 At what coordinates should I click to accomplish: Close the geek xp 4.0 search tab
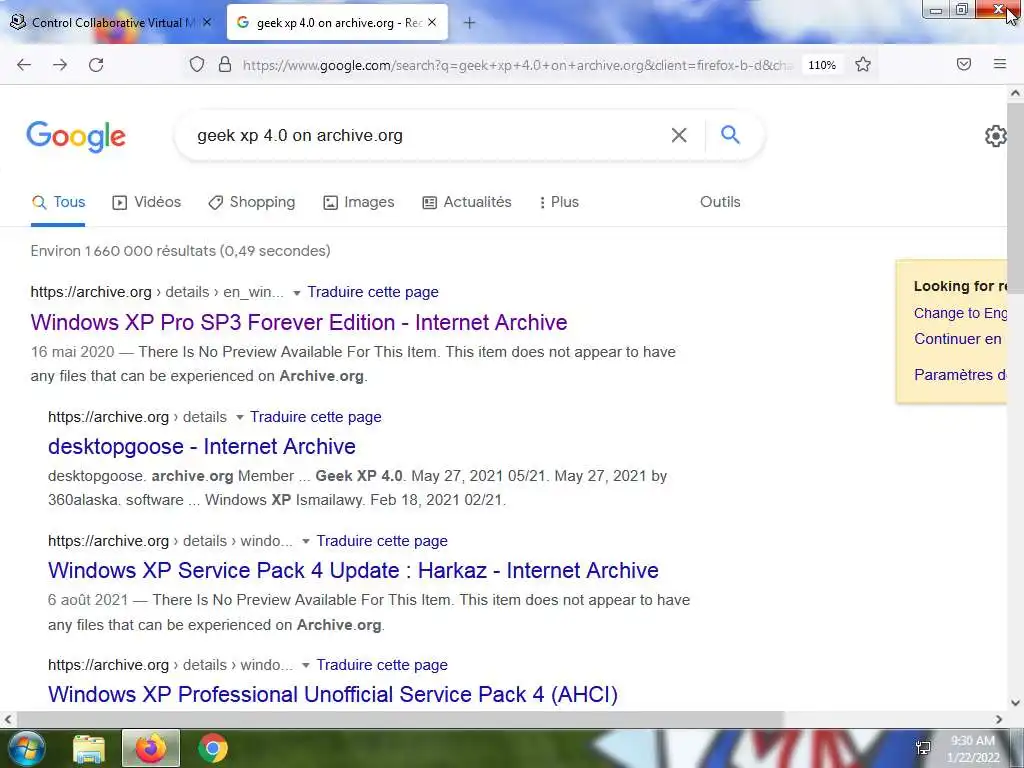point(432,22)
